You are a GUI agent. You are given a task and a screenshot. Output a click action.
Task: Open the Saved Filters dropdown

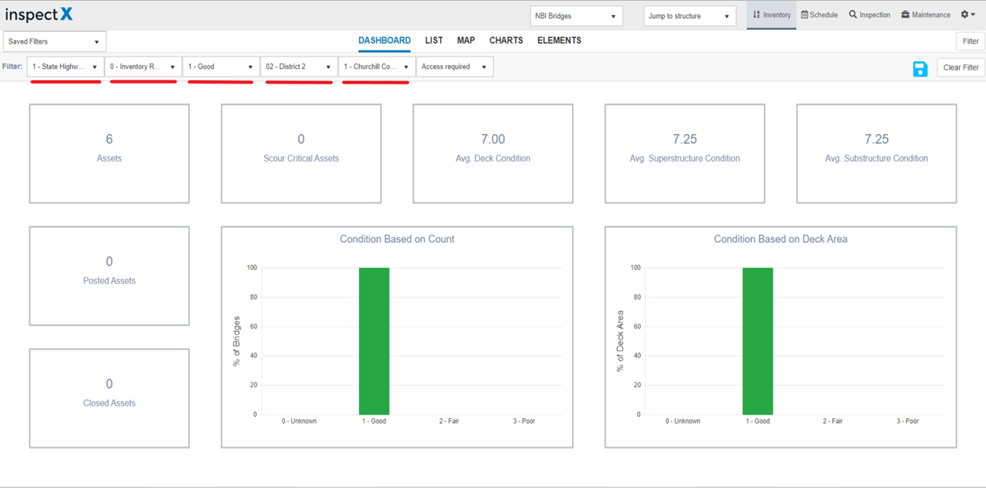tap(55, 42)
